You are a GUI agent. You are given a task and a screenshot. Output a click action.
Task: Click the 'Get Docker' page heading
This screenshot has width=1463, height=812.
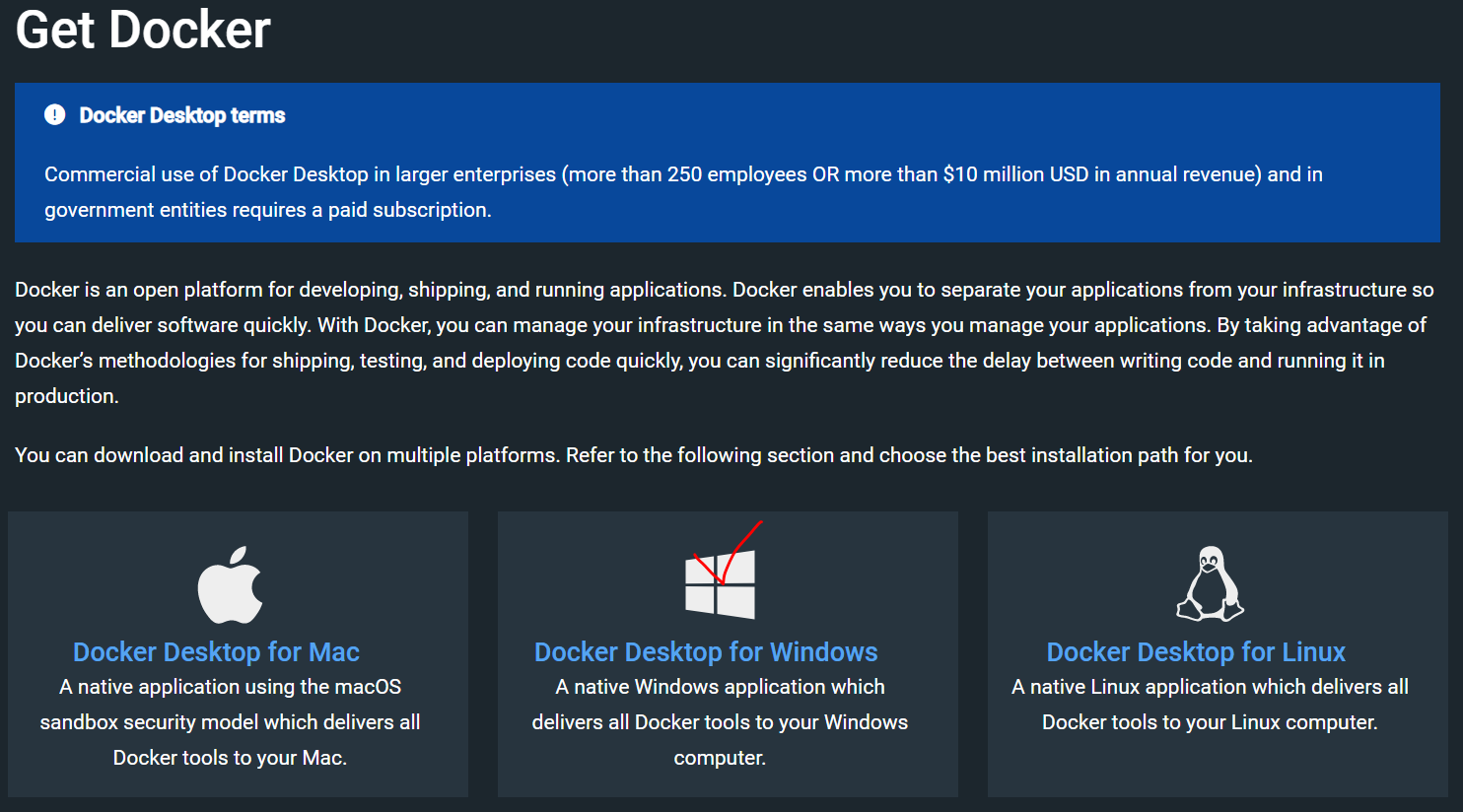click(x=143, y=29)
